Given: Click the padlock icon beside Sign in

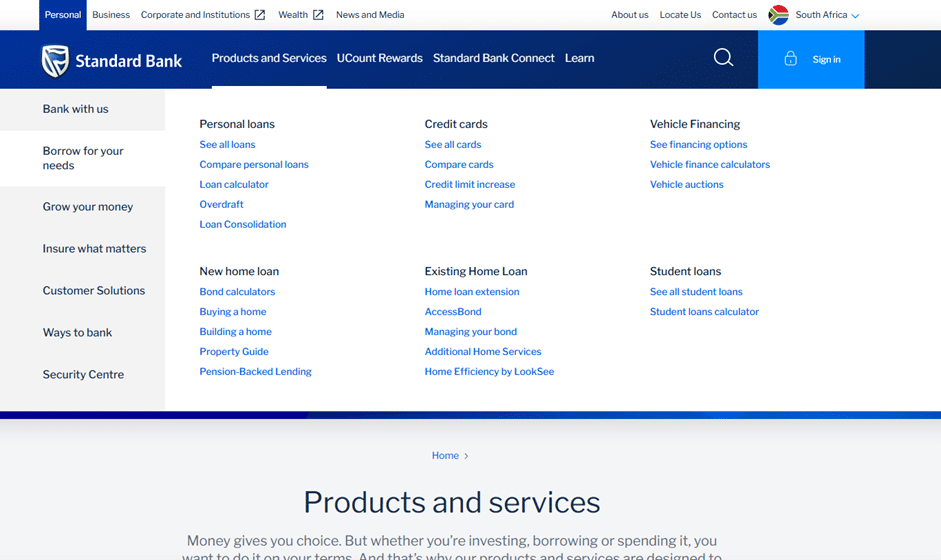Looking at the screenshot, I should [790, 58].
